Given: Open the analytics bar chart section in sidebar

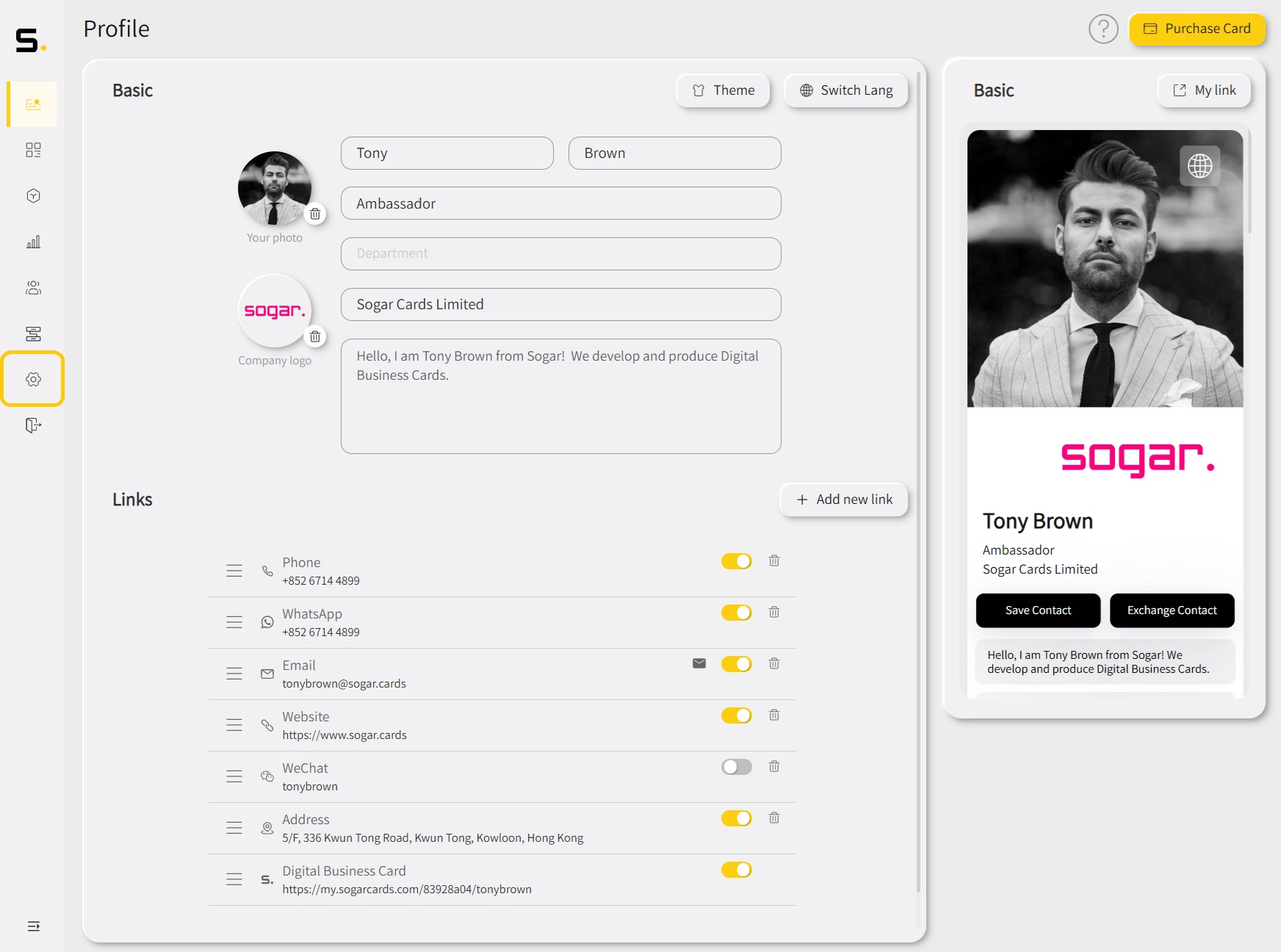Looking at the screenshot, I should coord(32,242).
